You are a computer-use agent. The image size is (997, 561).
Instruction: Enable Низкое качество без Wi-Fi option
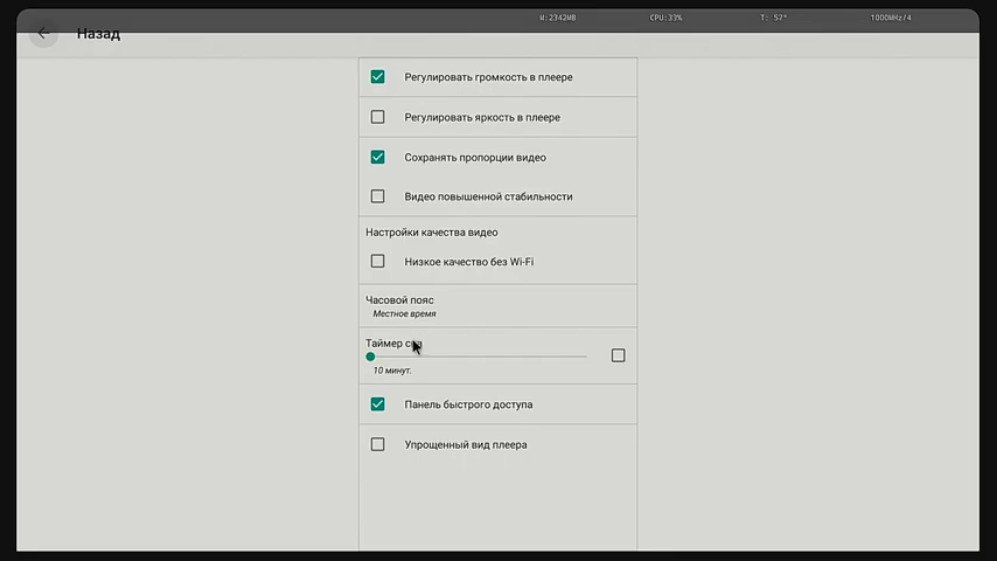(377, 261)
